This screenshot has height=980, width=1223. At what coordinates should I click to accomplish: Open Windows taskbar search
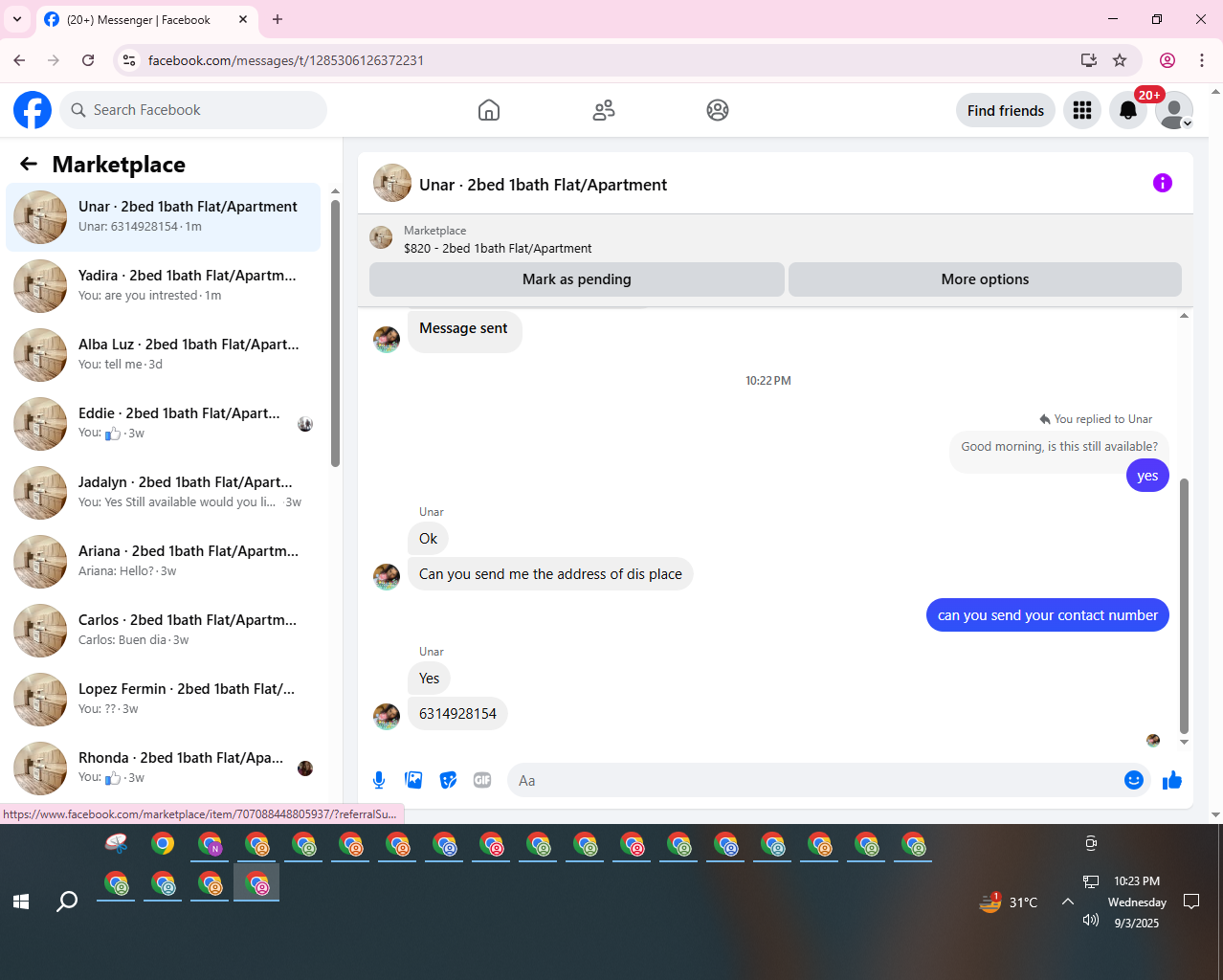click(67, 902)
